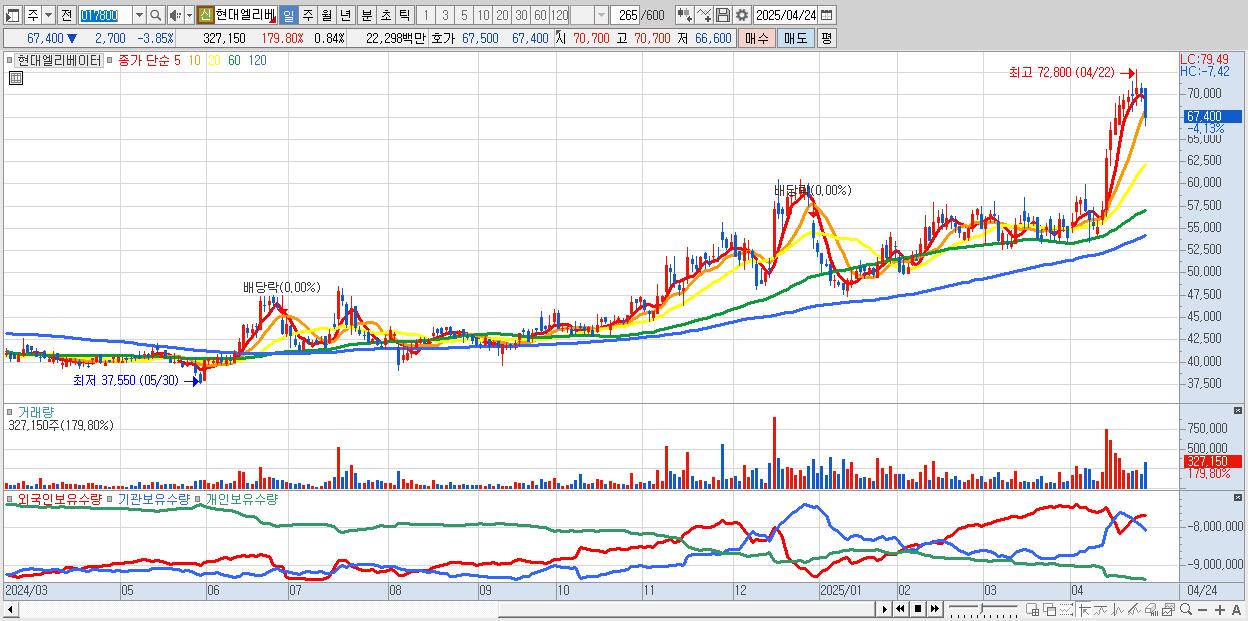Toggle the 외국인보유수량 indicator checkbox
This screenshot has height=621, width=1248.
10,498
